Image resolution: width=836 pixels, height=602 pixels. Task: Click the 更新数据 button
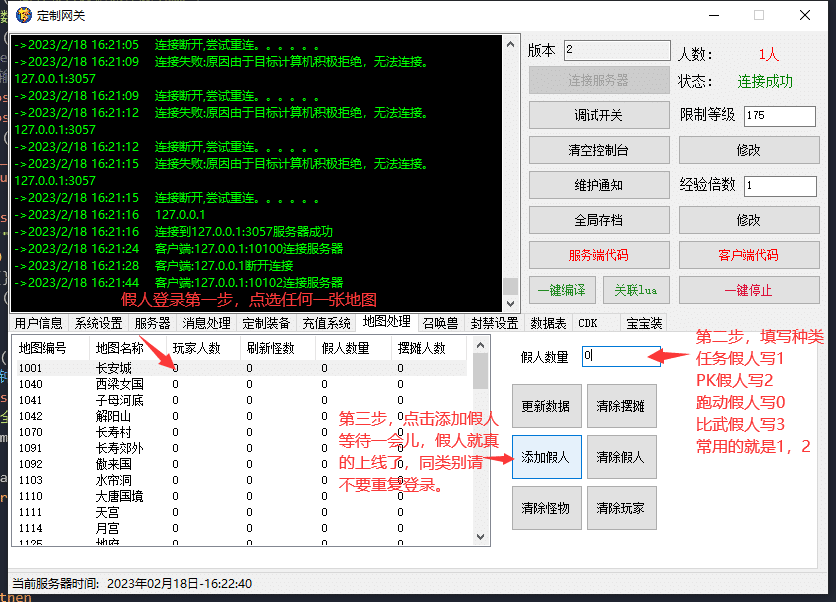(x=546, y=407)
